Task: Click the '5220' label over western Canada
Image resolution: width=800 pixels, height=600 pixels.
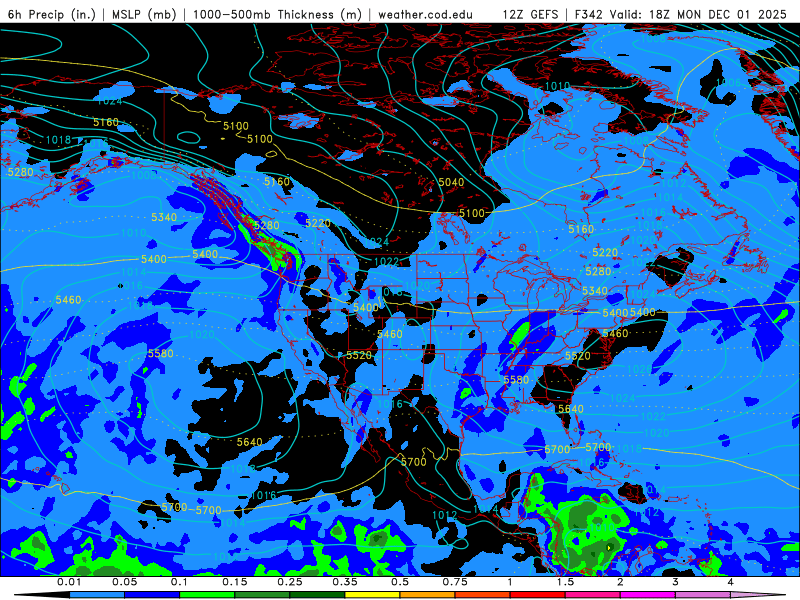Action: coord(318,223)
